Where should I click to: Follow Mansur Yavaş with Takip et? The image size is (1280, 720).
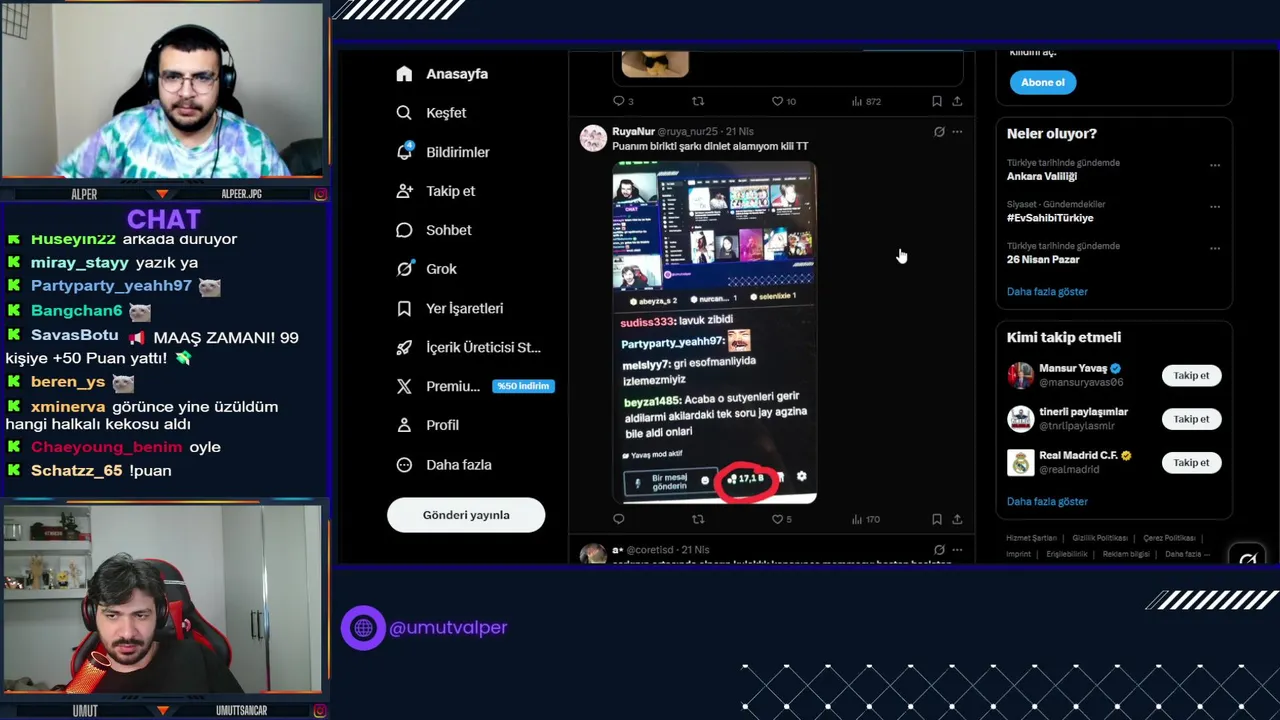[x=1191, y=376]
